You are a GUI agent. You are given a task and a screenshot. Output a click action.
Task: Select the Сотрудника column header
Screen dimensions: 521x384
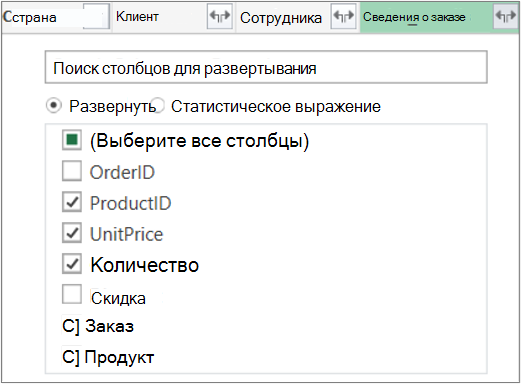[x=297, y=17]
